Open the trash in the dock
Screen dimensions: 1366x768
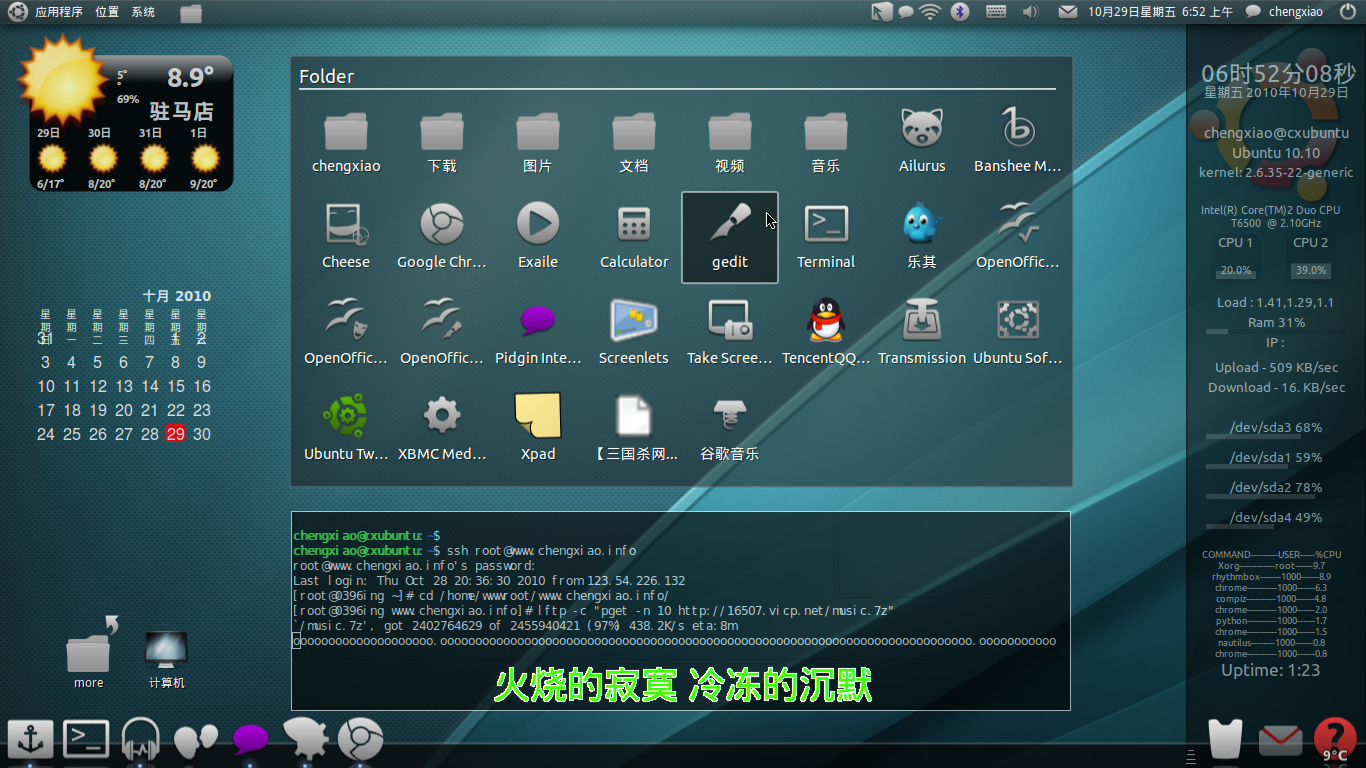[1225, 740]
